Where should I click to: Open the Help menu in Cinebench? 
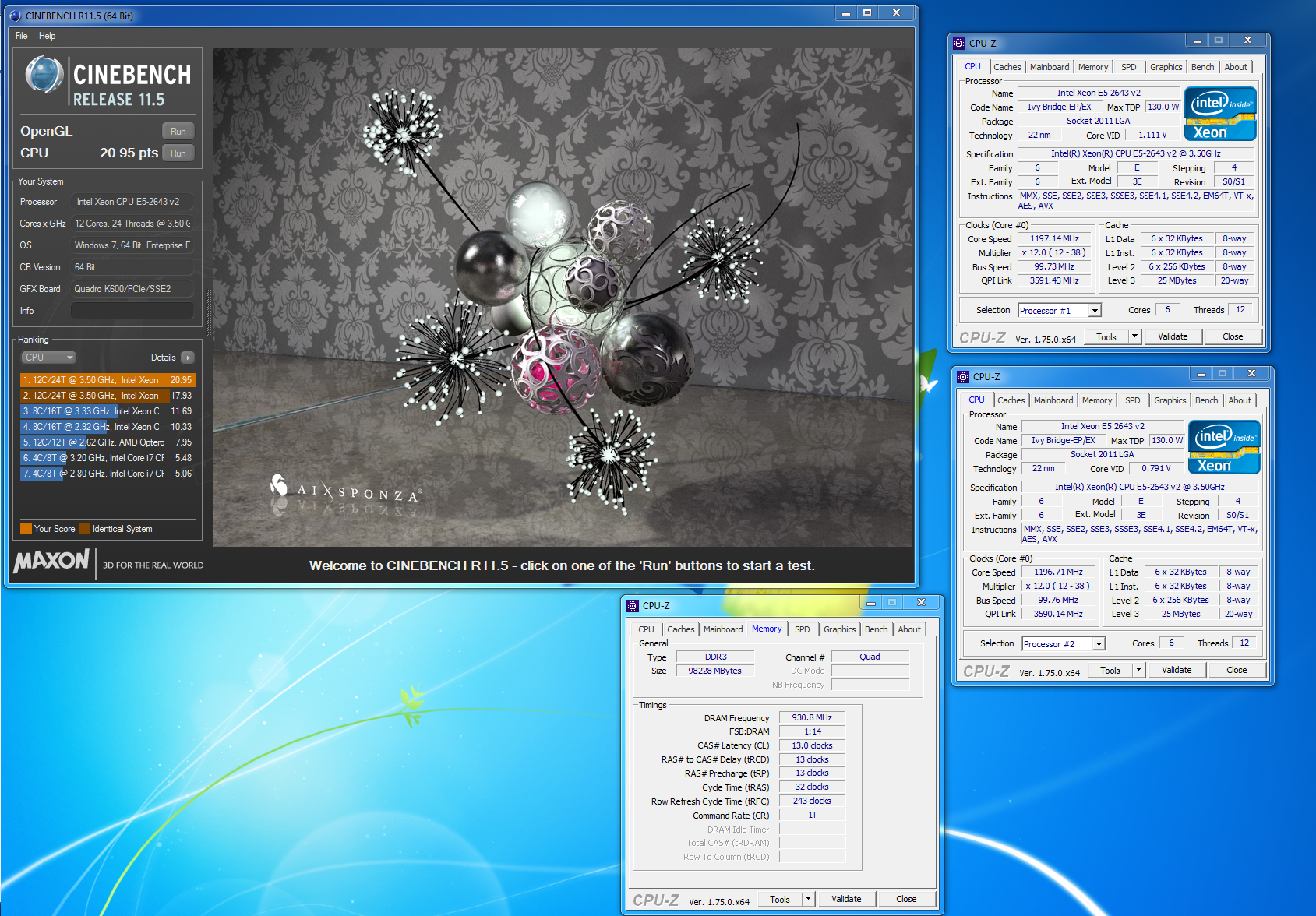[x=48, y=36]
